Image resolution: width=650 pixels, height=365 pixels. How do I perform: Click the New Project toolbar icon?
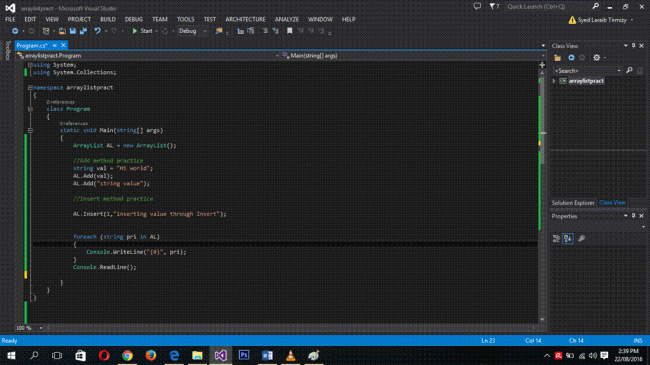46,31
